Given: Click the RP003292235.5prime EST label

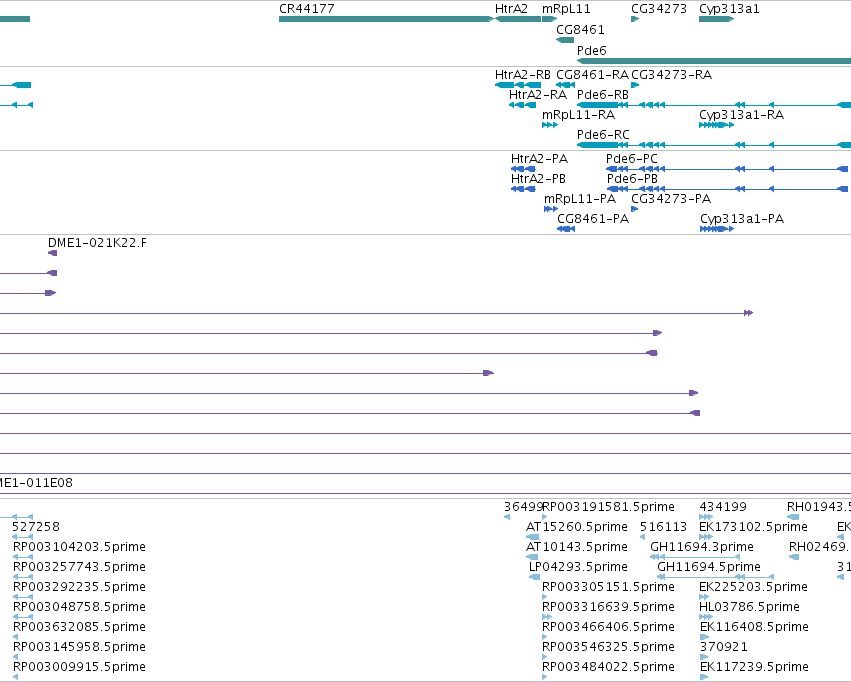Looking at the screenshot, I should (x=79, y=587).
